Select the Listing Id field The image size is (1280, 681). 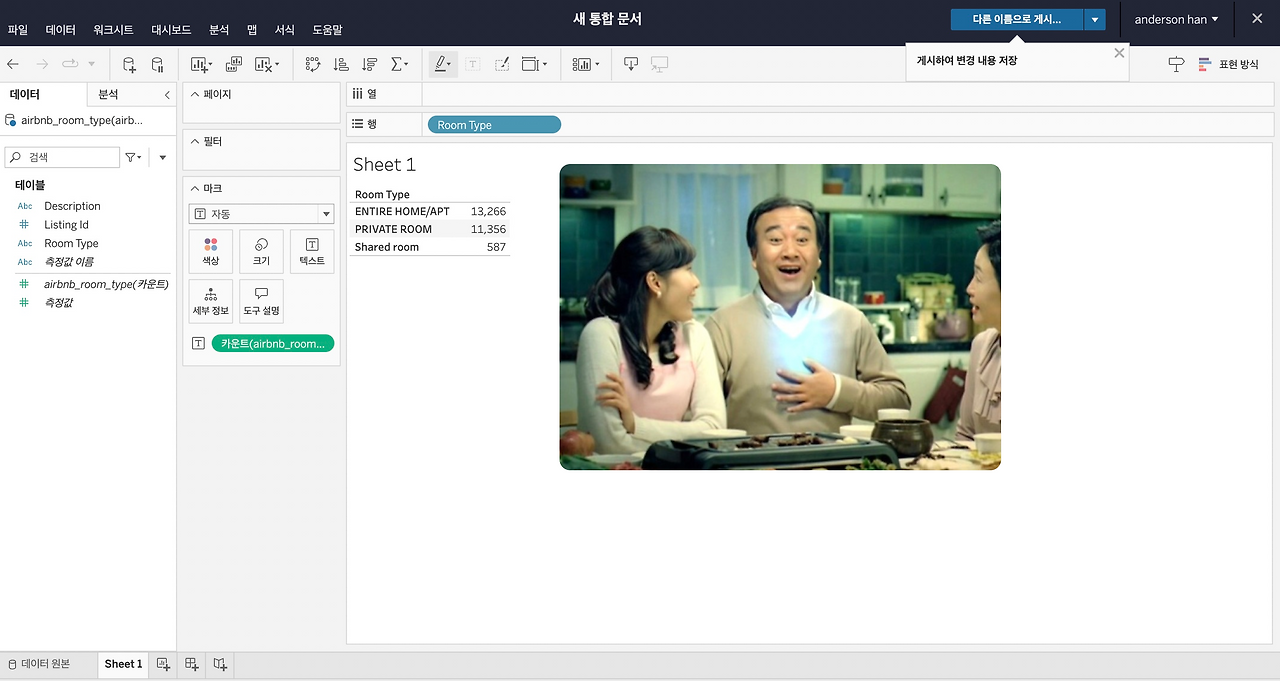tap(66, 225)
